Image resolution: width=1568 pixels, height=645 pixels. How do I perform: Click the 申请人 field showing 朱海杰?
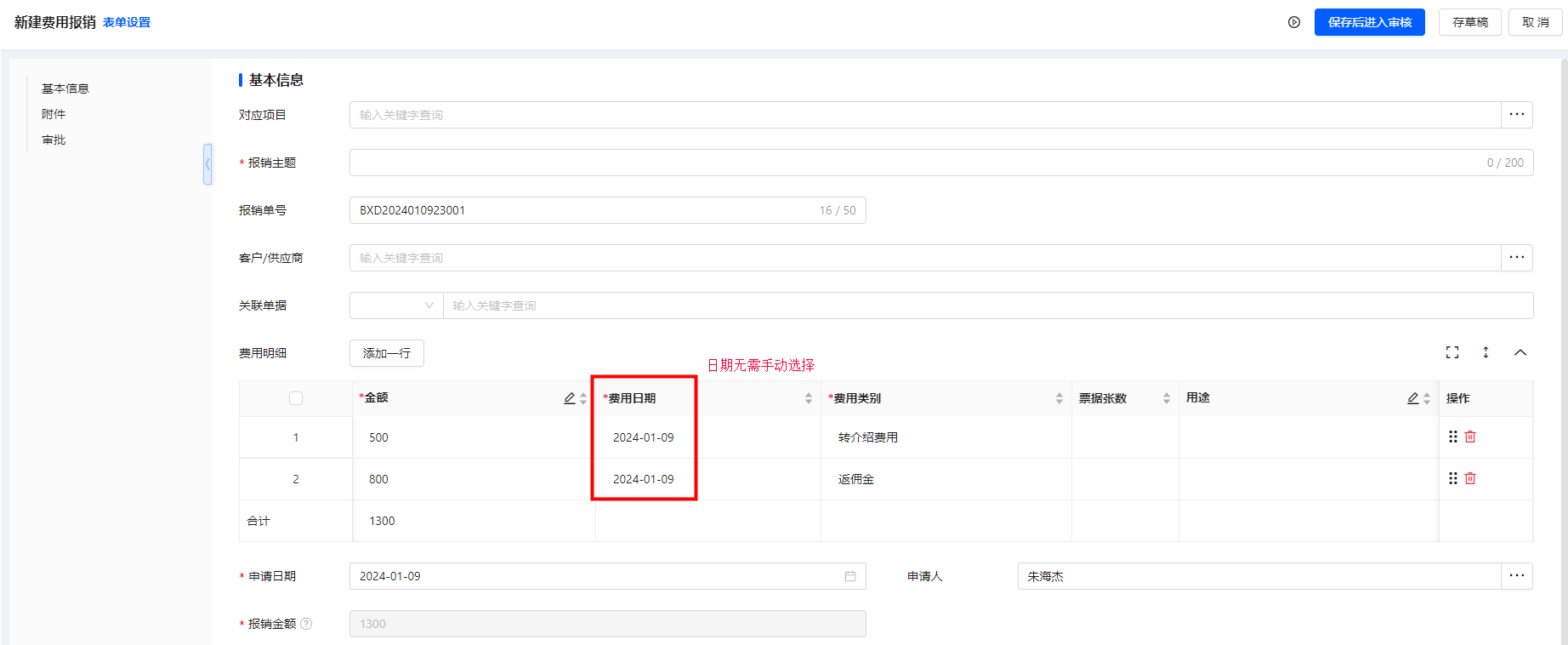click(x=1259, y=576)
